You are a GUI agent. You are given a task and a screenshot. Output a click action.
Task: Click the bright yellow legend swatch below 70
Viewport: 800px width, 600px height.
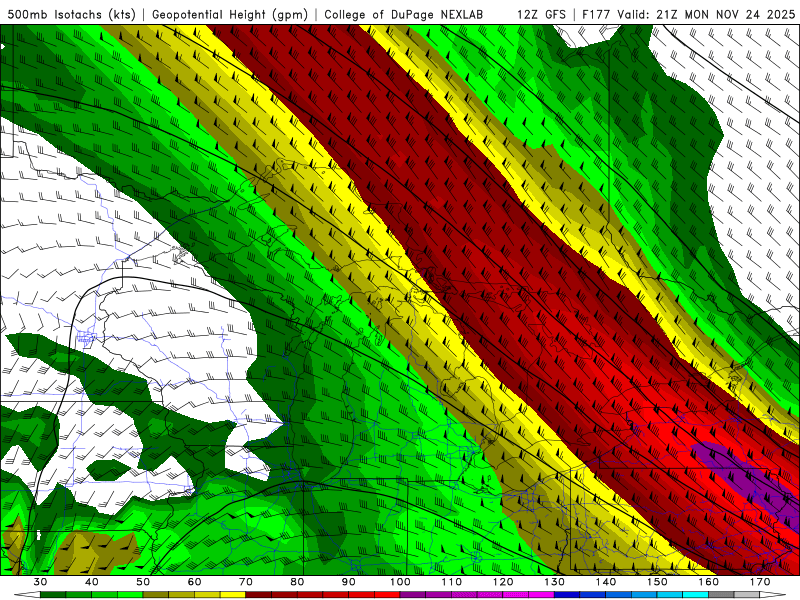233,595
